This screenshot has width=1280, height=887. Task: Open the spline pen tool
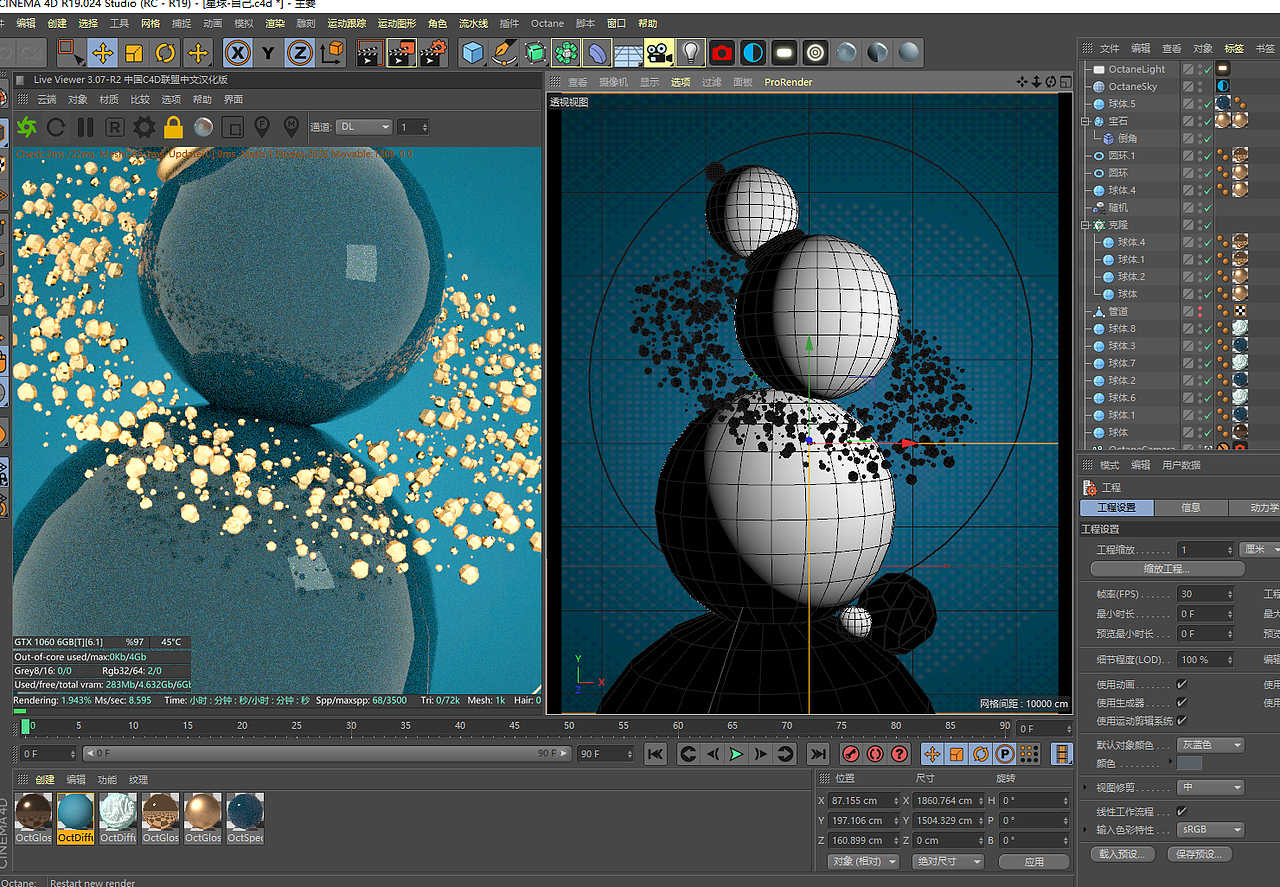tap(504, 53)
